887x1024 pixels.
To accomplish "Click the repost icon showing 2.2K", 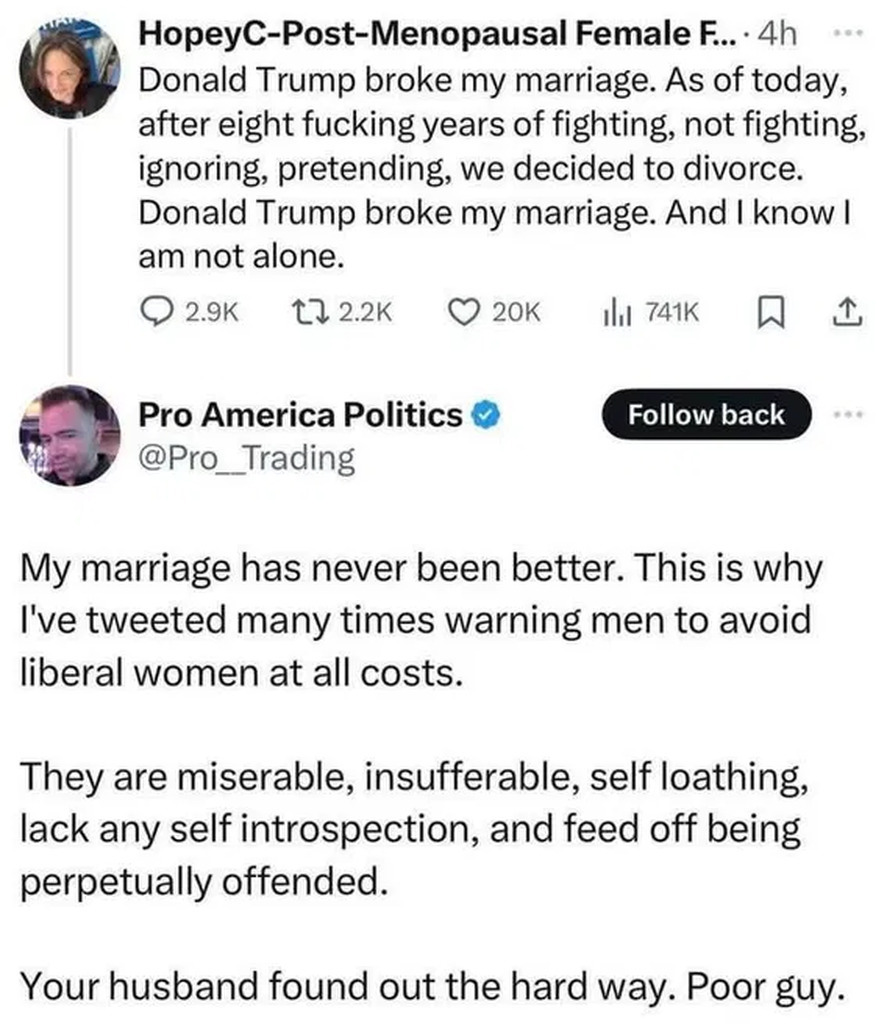I will pyautogui.click(x=300, y=312).
